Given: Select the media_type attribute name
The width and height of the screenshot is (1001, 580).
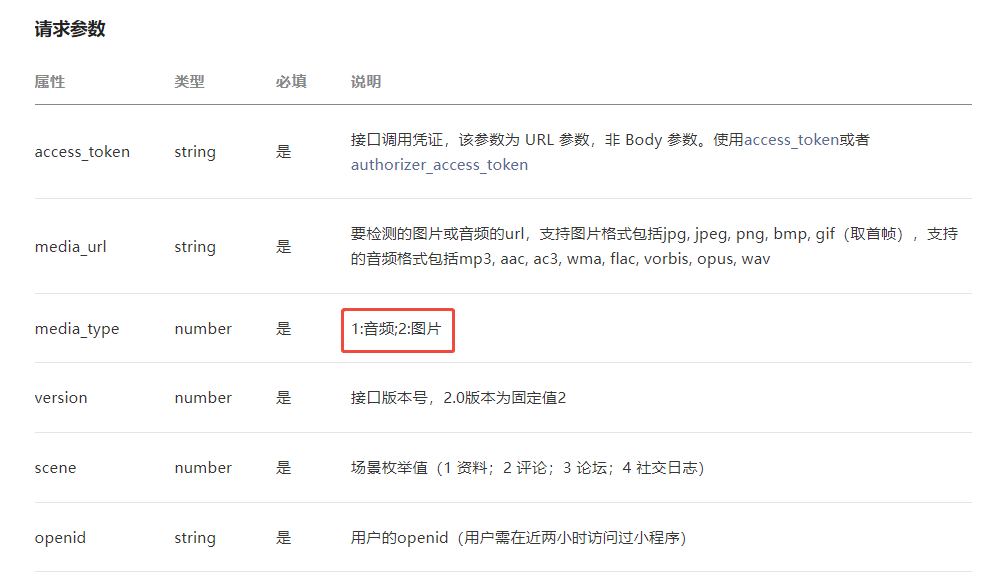Looking at the screenshot, I should [77, 329].
